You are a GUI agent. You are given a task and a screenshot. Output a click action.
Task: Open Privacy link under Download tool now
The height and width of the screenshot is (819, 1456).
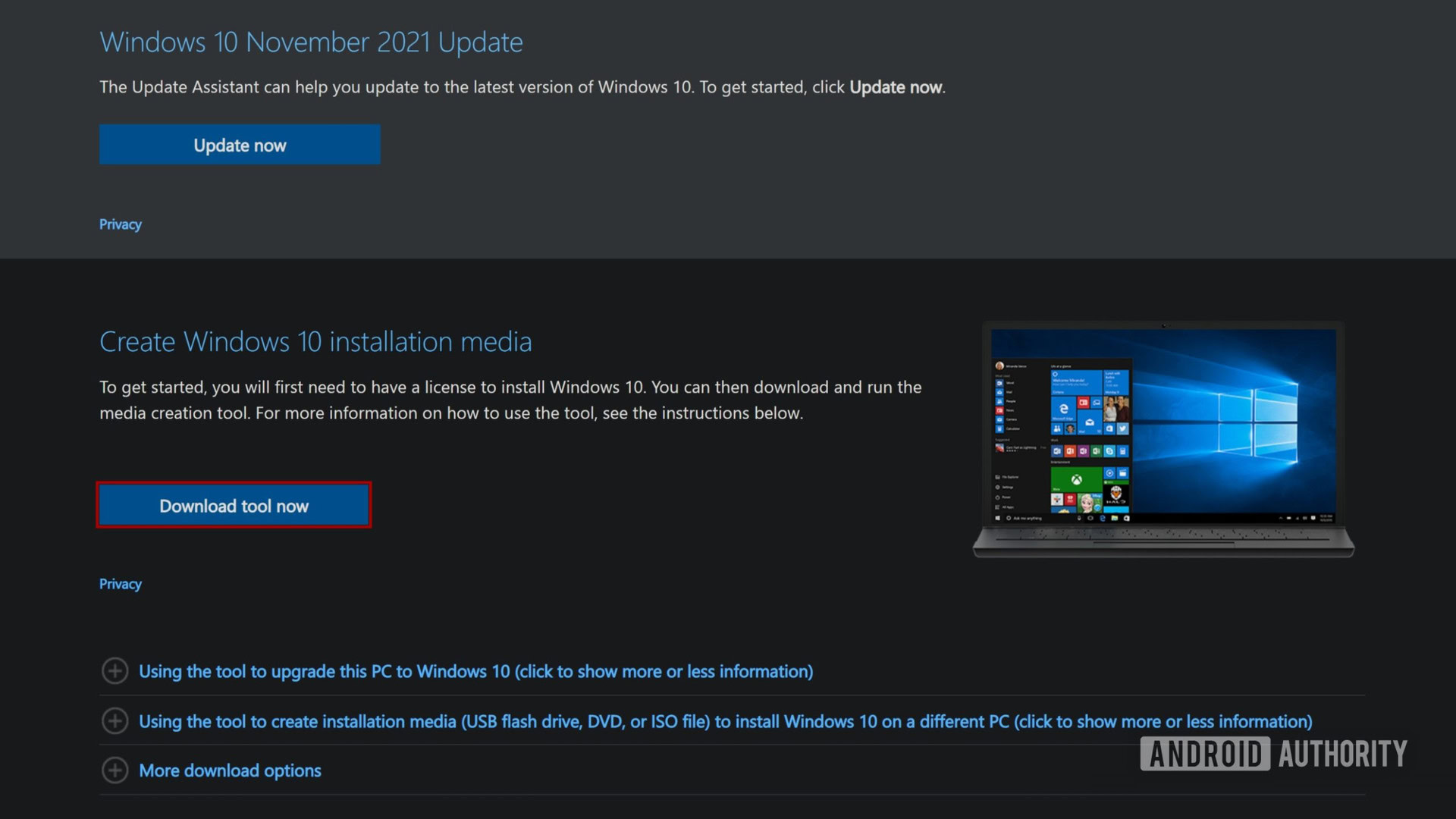tap(121, 584)
